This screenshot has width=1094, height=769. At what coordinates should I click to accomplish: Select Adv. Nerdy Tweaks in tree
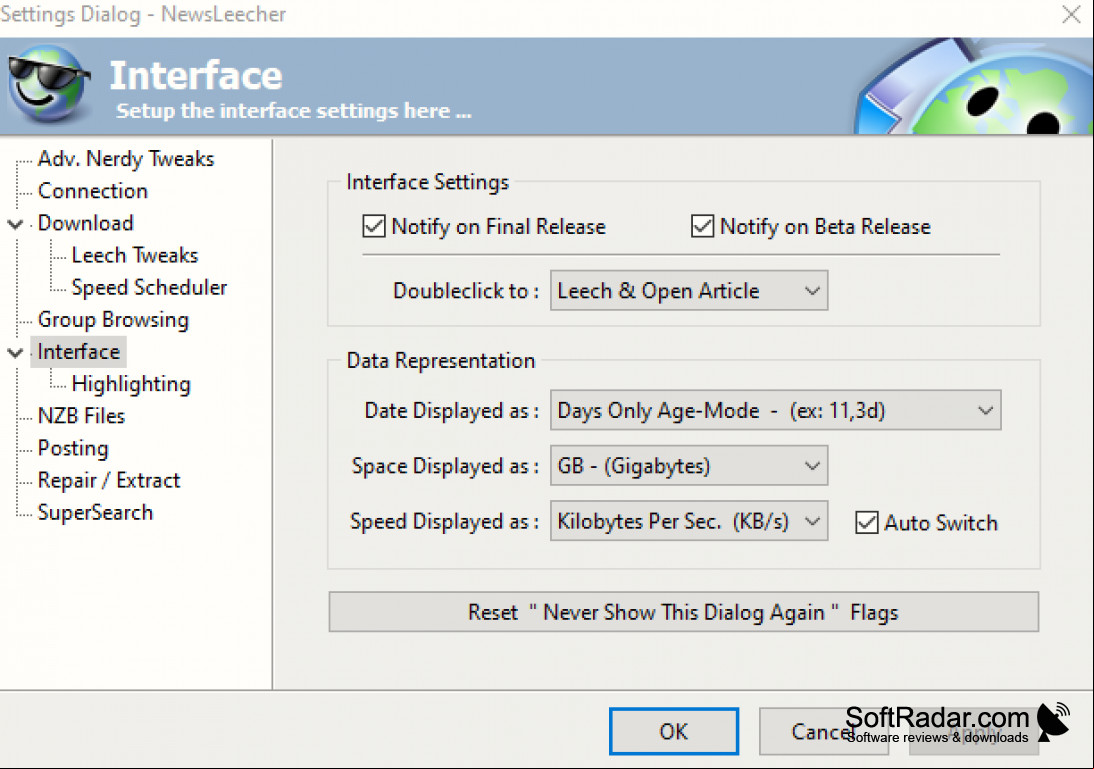(x=126, y=159)
